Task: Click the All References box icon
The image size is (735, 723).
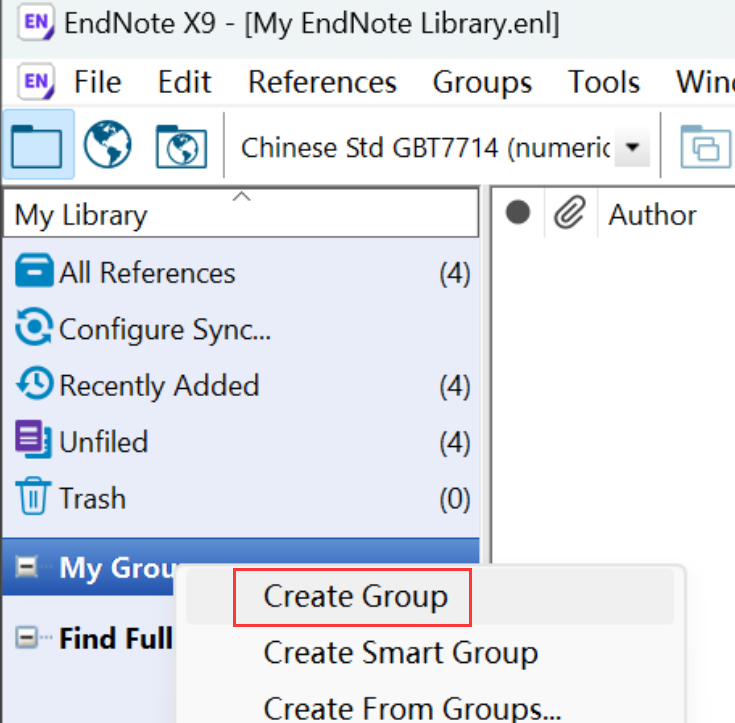Action: 34,271
